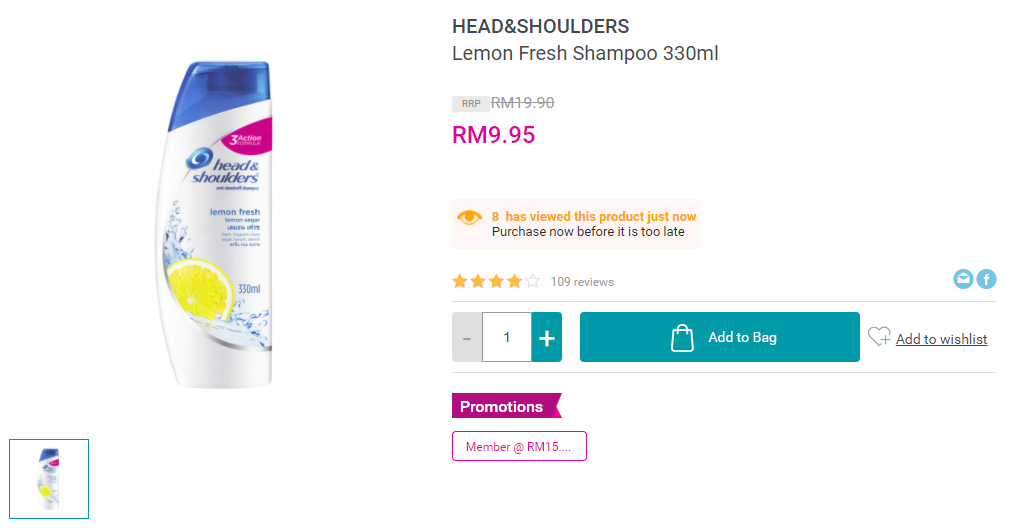Click the Promotions ribbon label
This screenshot has height=530, width=1016.
[503, 407]
